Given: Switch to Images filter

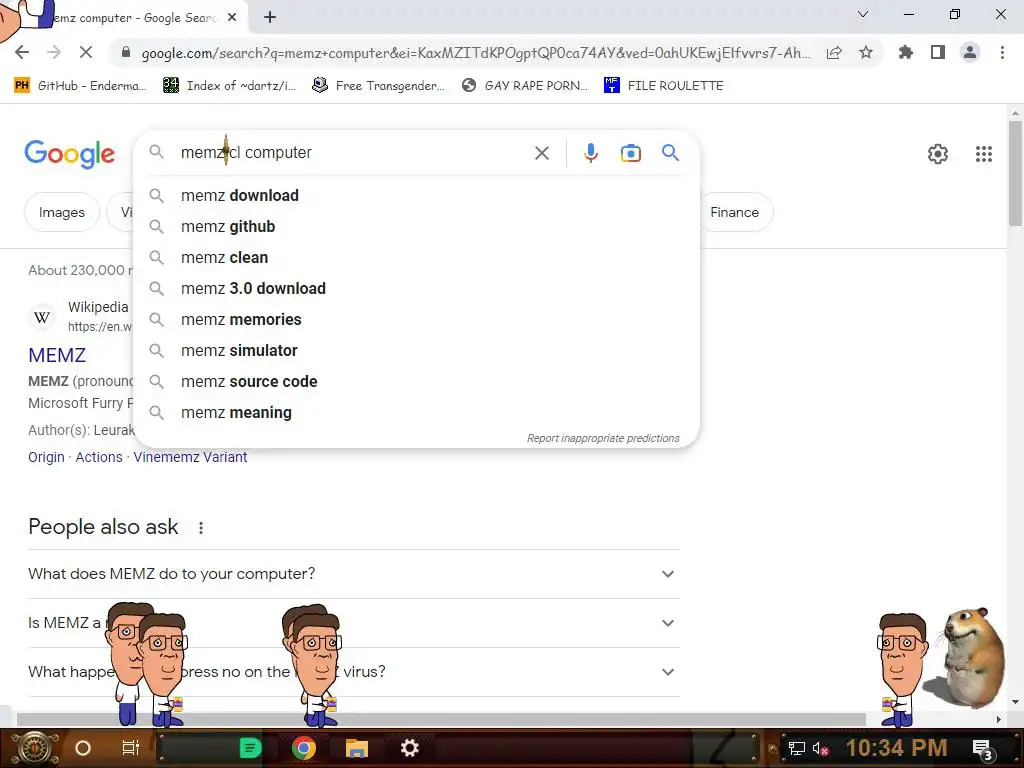Looking at the screenshot, I should tap(61, 212).
